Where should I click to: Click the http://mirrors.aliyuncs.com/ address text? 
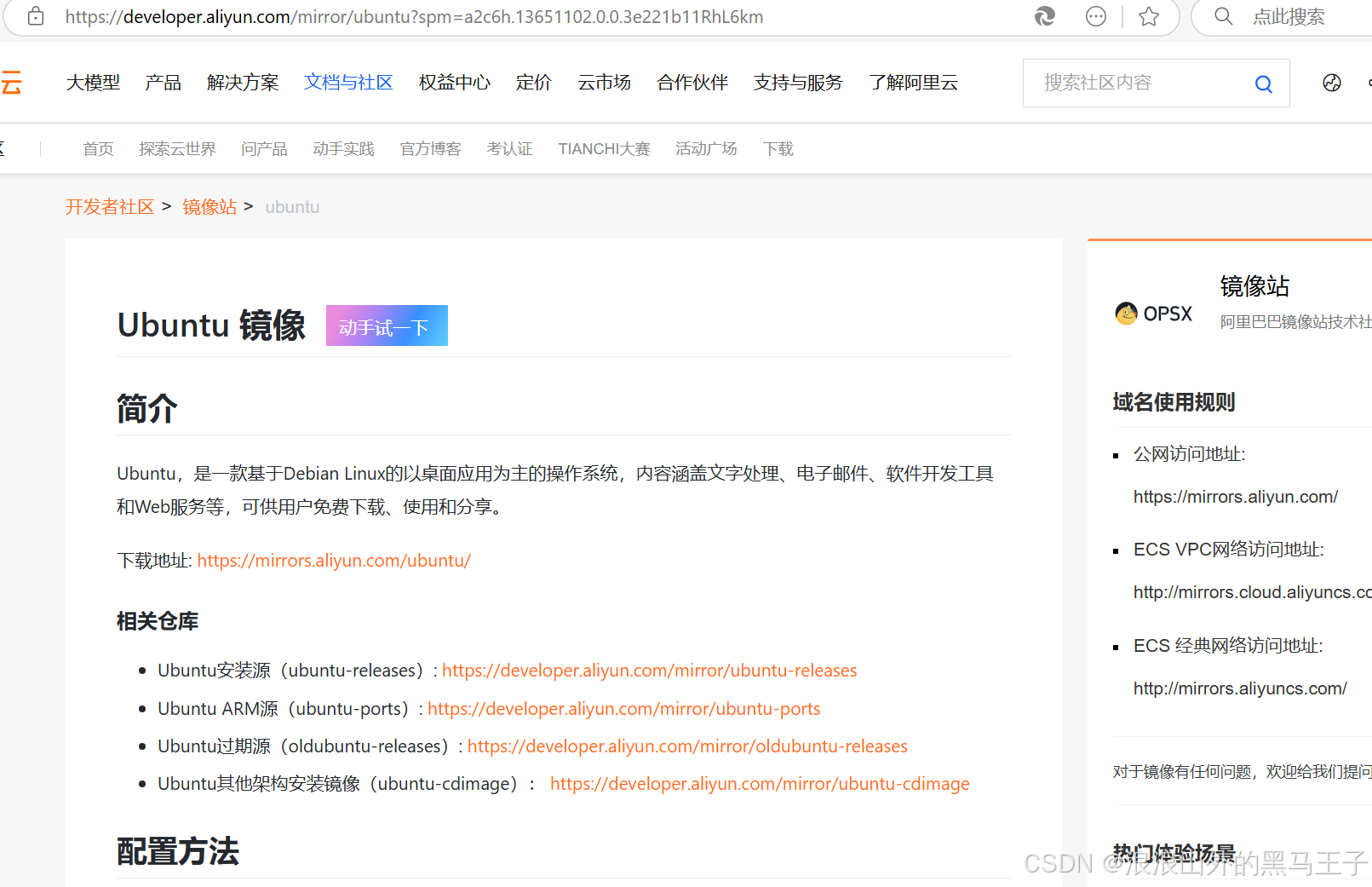[1240, 688]
